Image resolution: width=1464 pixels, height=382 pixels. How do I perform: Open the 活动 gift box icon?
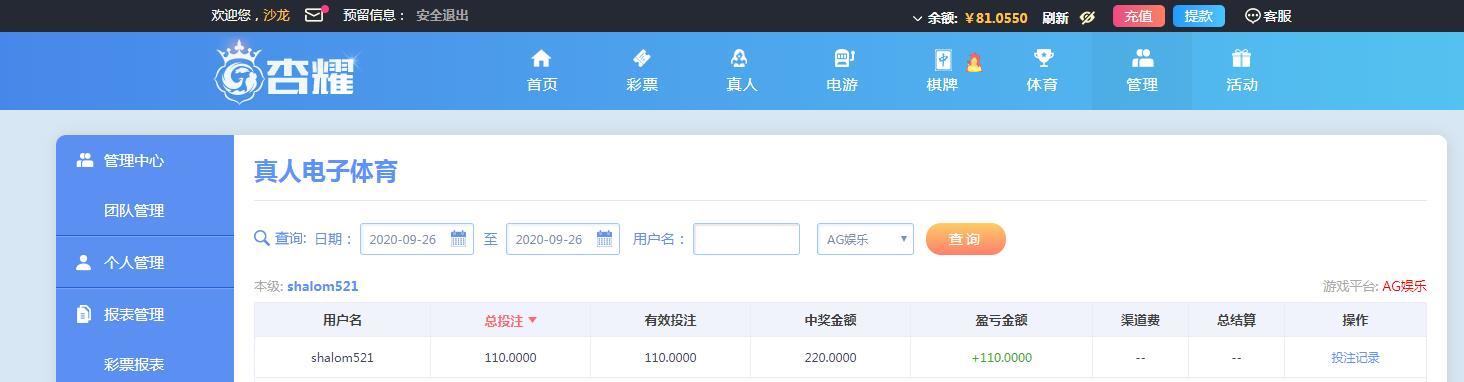(x=1241, y=59)
